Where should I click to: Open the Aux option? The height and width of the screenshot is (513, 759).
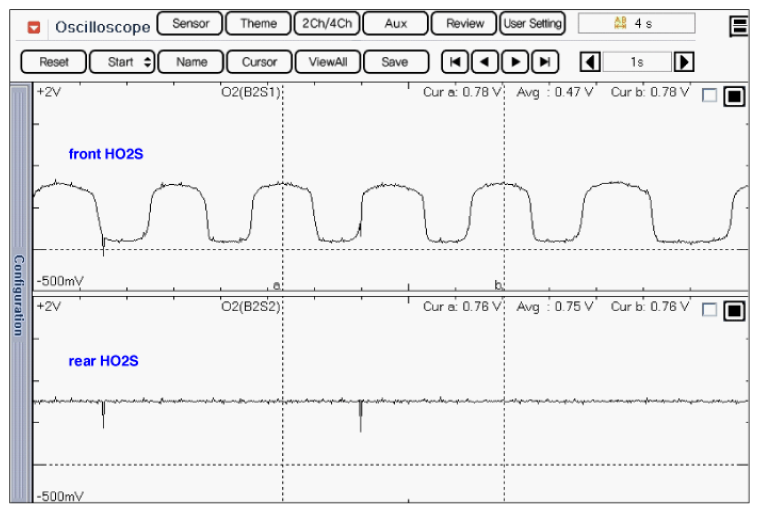(395, 23)
